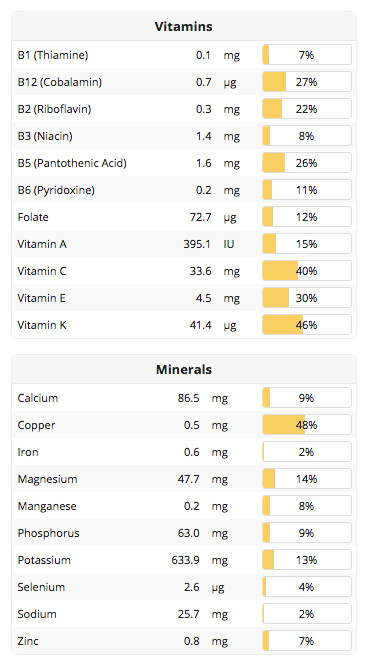Click the Calcium row label

[x=37, y=398]
